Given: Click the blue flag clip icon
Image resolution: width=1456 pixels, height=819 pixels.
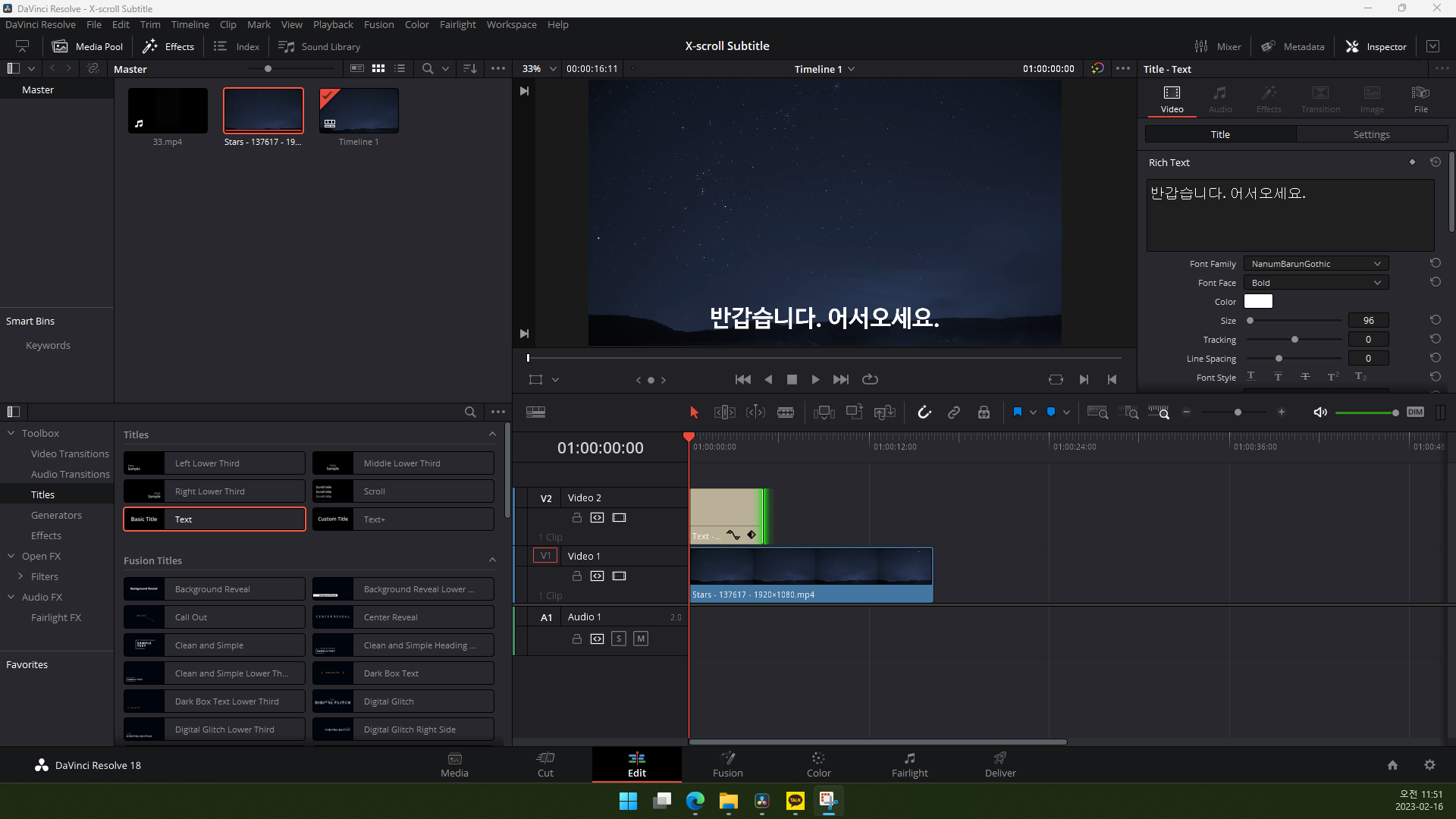Looking at the screenshot, I should (1017, 412).
